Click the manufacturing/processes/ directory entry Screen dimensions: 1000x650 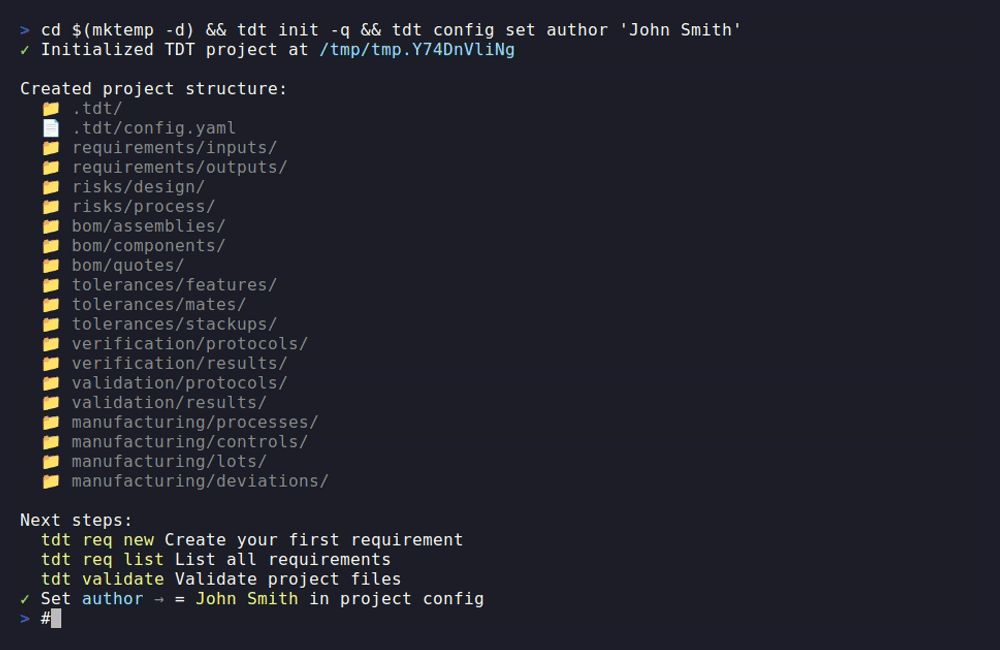pyautogui.click(x=194, y=422)
